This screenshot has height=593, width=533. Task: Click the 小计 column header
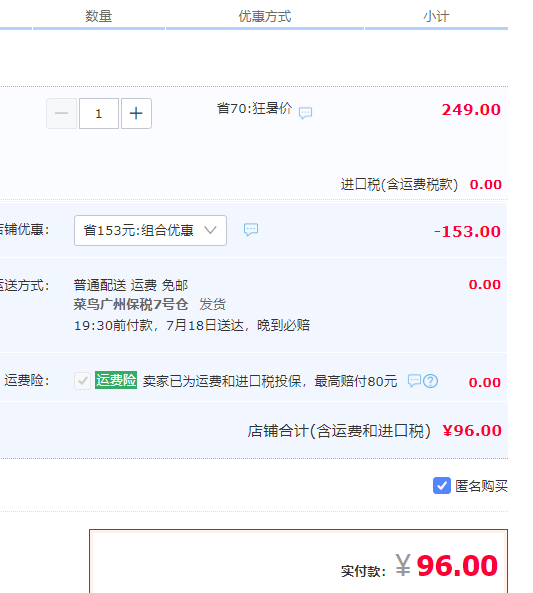[x=436, y=16]
